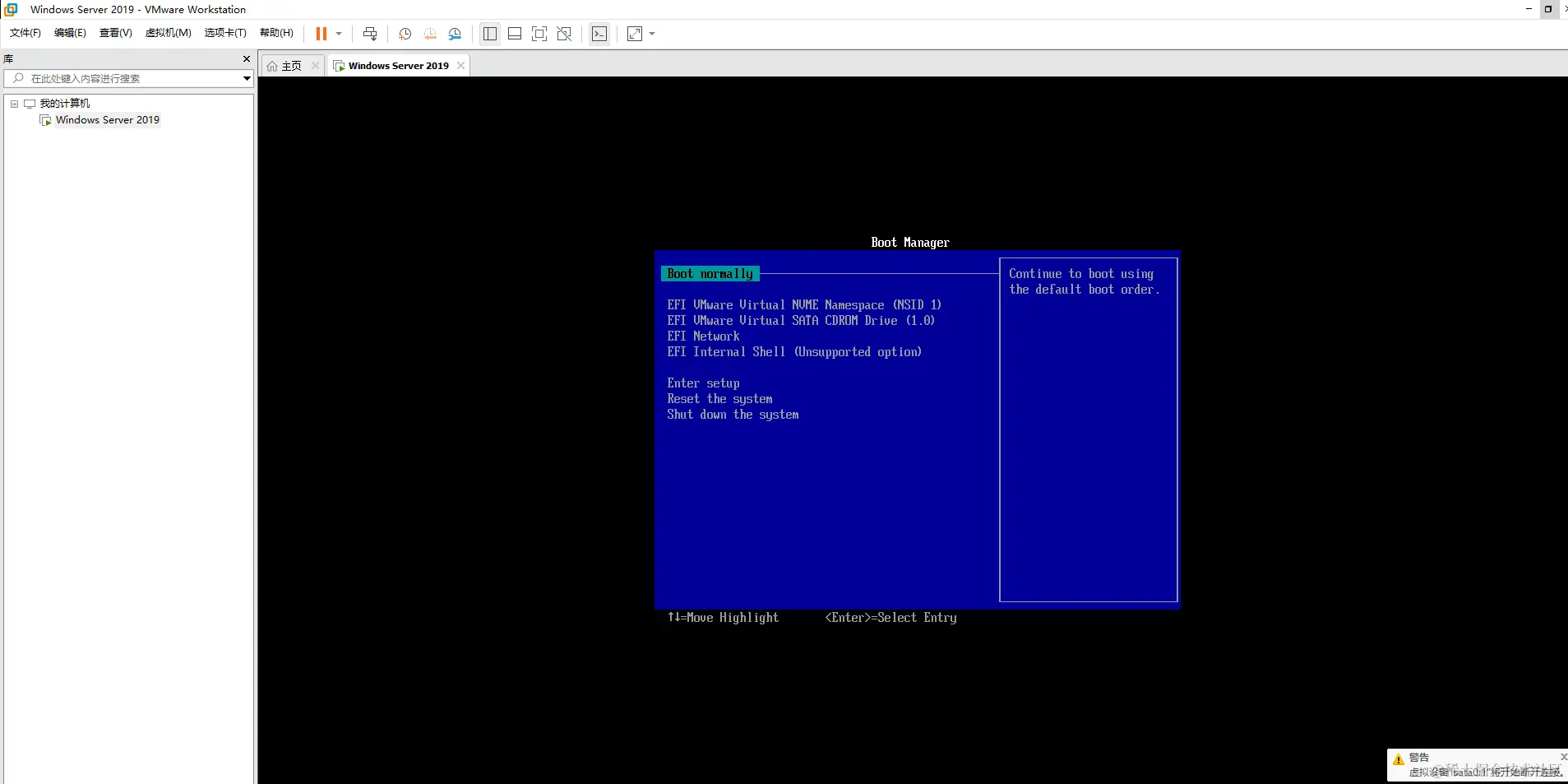Click the stretch guest display icon
This screenshot has height=784, width=1568.
tap(635, 34)
